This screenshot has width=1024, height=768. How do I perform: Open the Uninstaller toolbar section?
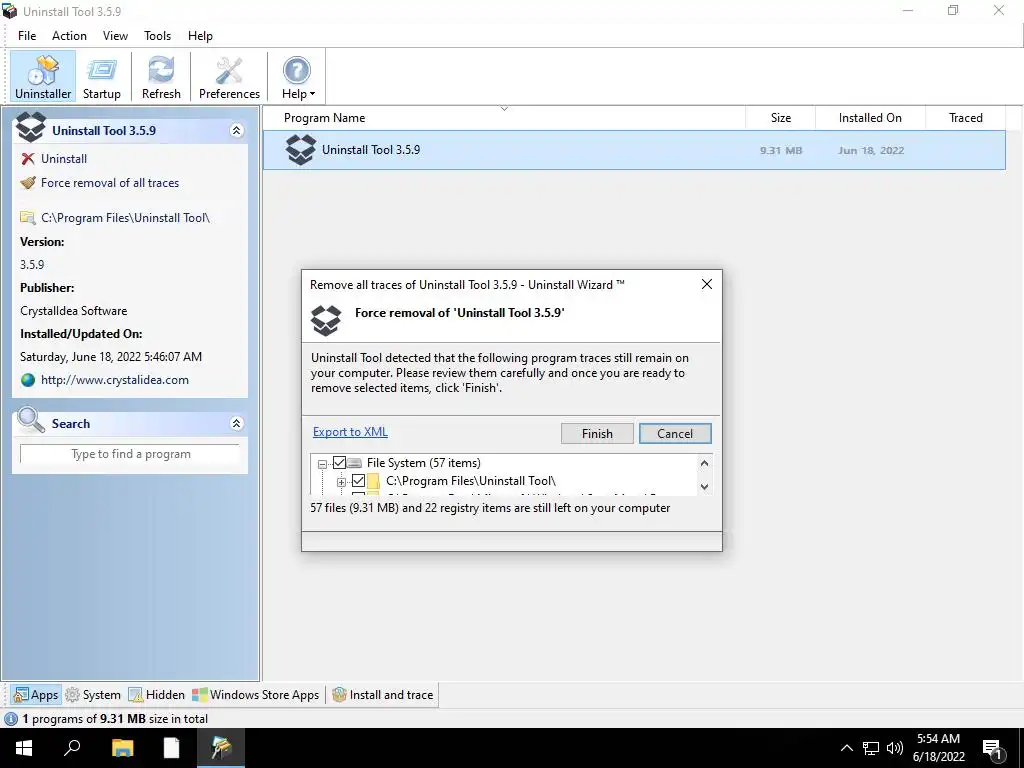coord(43,77)
